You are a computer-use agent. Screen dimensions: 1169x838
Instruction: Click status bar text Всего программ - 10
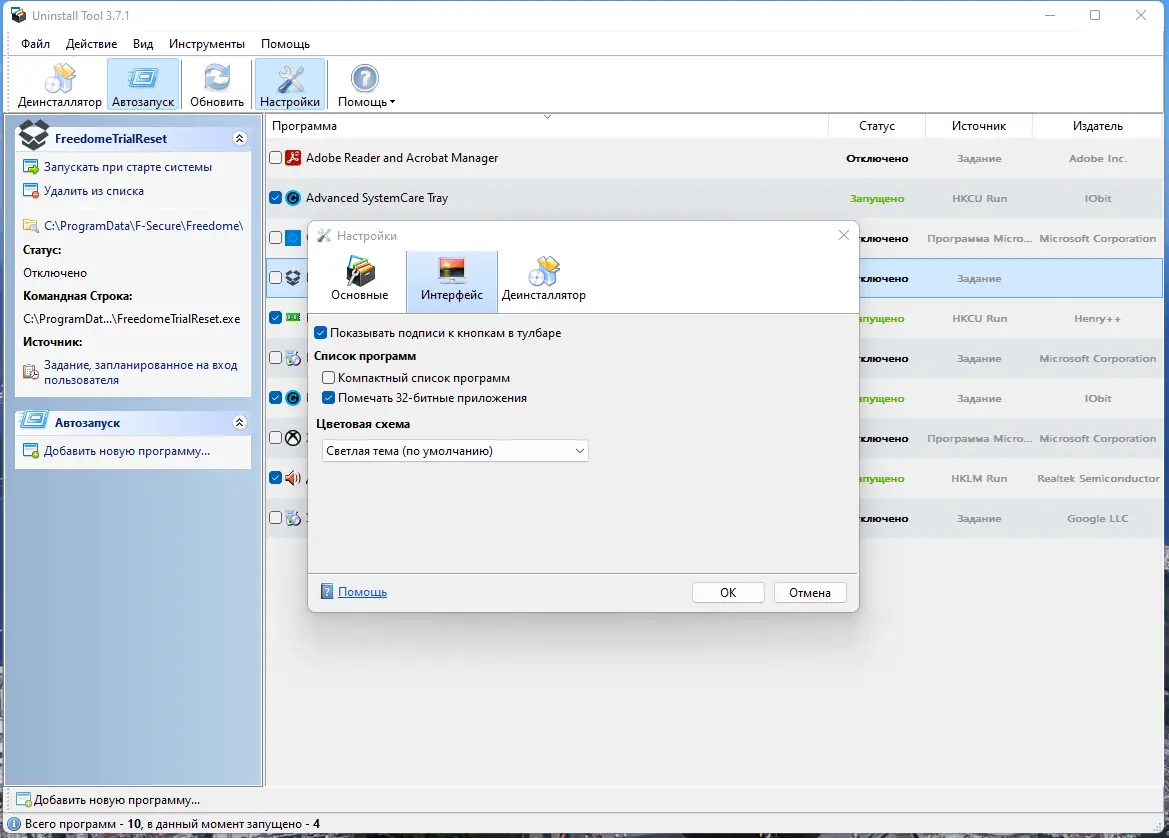click(83, 824)
